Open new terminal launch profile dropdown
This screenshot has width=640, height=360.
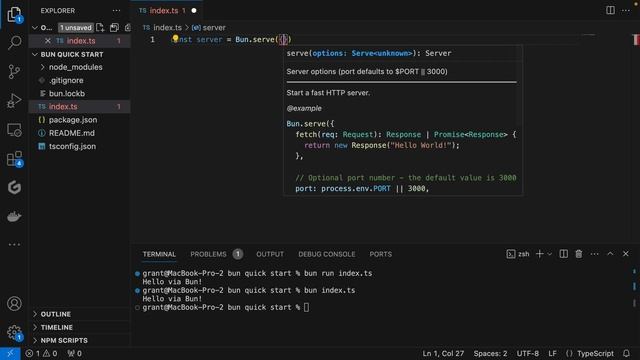point(549,254)
